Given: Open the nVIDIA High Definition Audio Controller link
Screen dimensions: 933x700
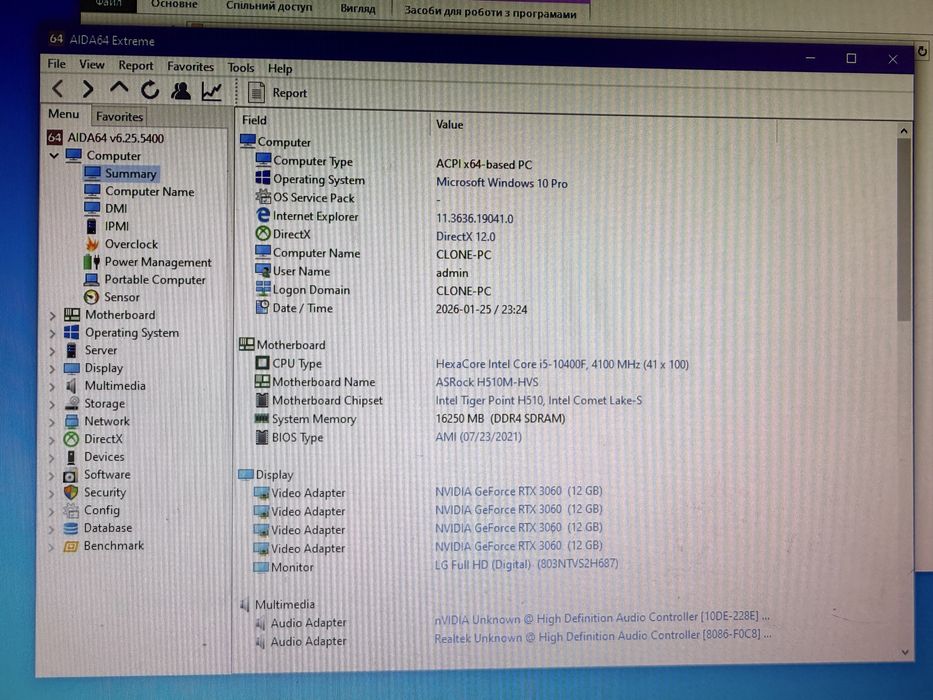Looking at the screenshot, I should (602, 618).
